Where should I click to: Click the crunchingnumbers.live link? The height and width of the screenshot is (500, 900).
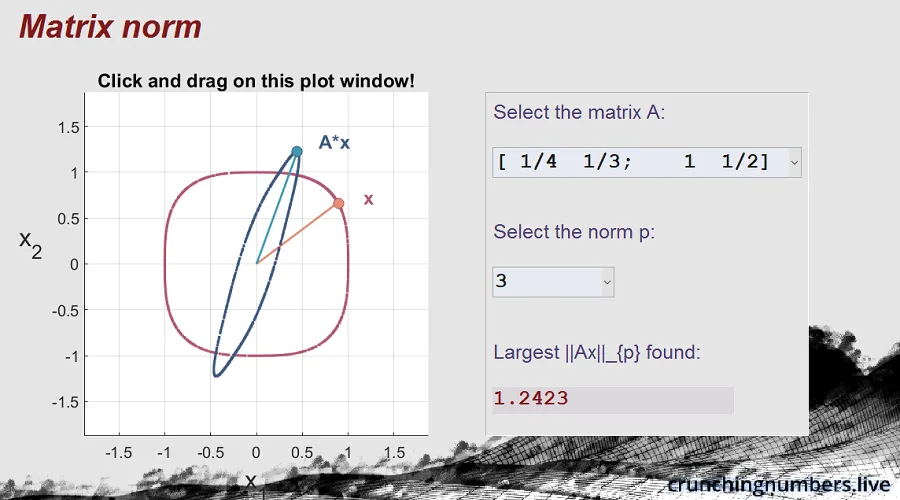pos(779,485)
